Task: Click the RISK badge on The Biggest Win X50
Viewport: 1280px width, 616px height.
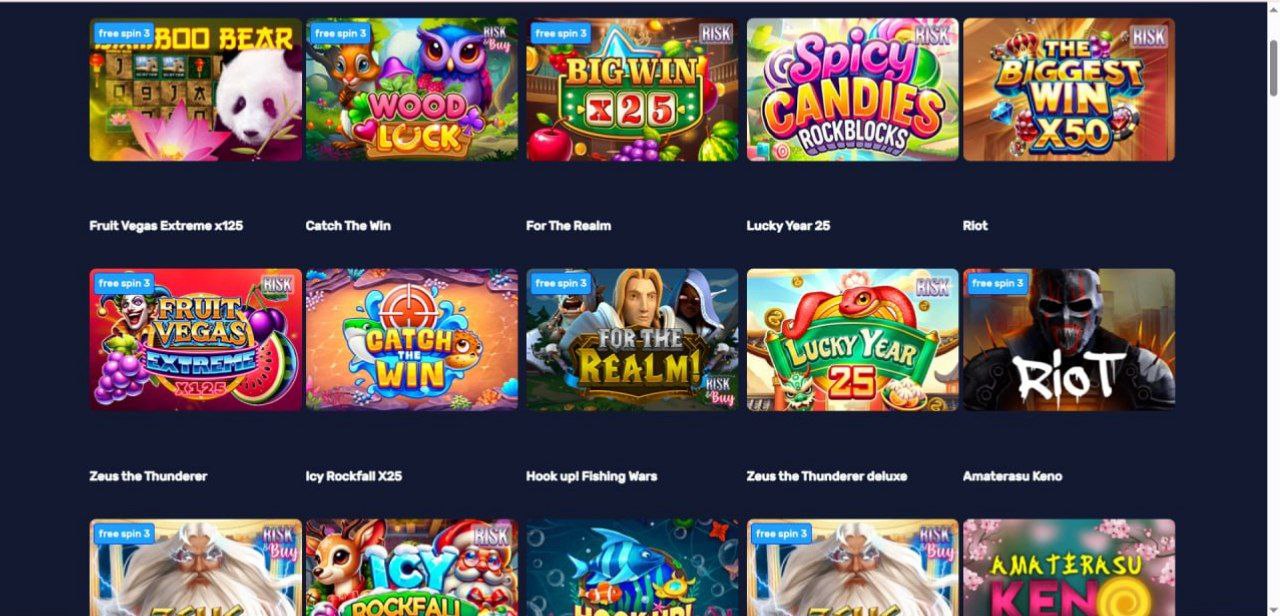Action: tap(1149, 37)
